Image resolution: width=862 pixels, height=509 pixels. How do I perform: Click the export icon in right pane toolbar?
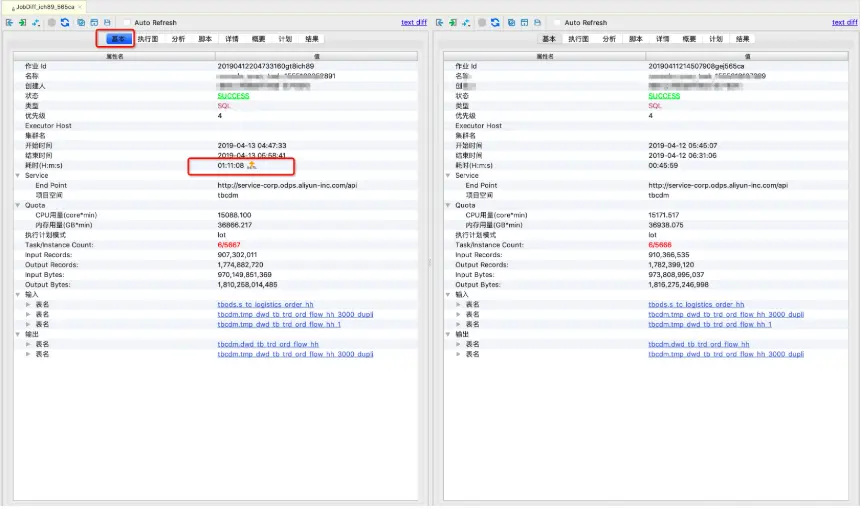point(440,23)
